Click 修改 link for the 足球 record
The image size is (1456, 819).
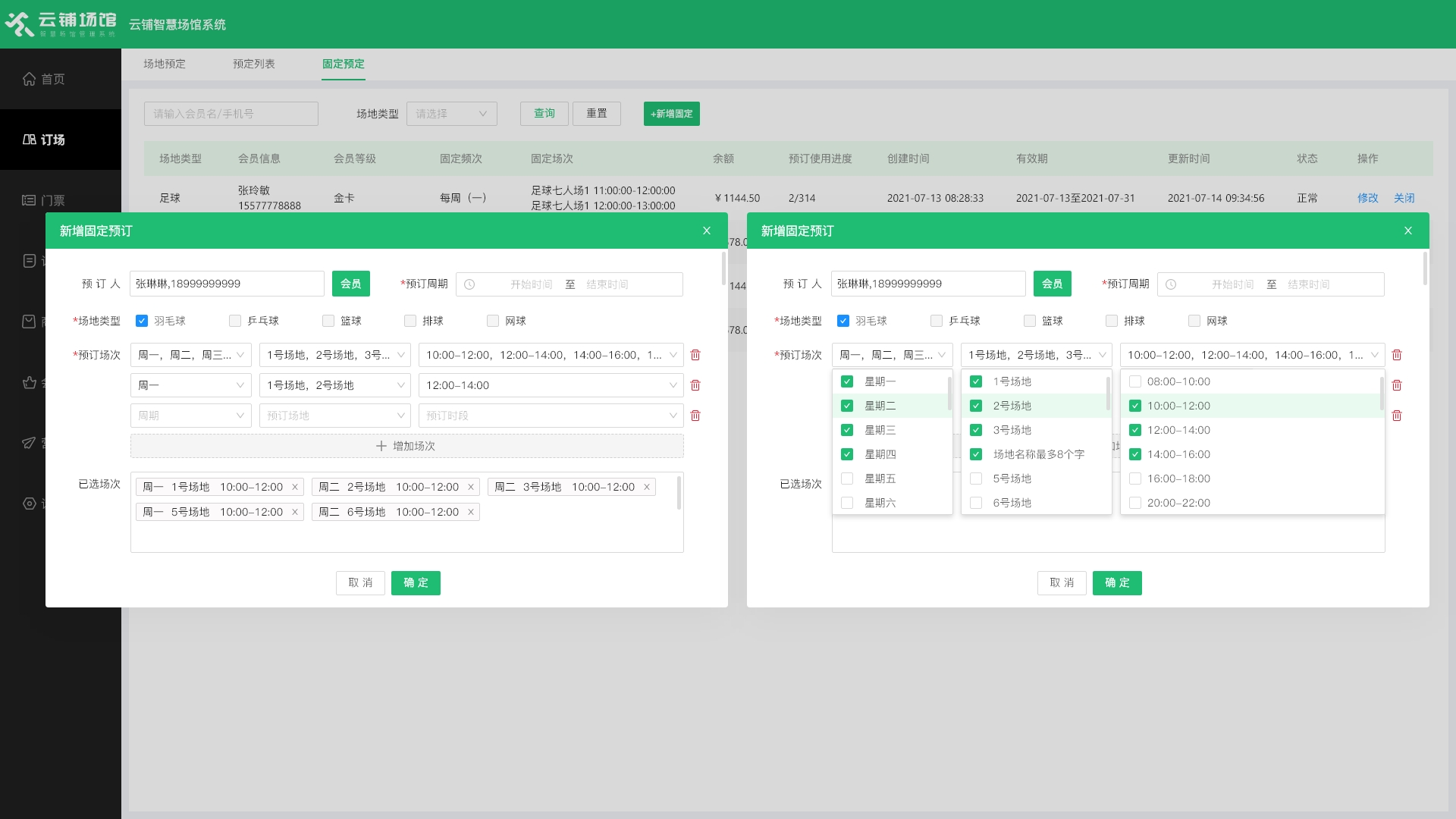point(1367,198)
